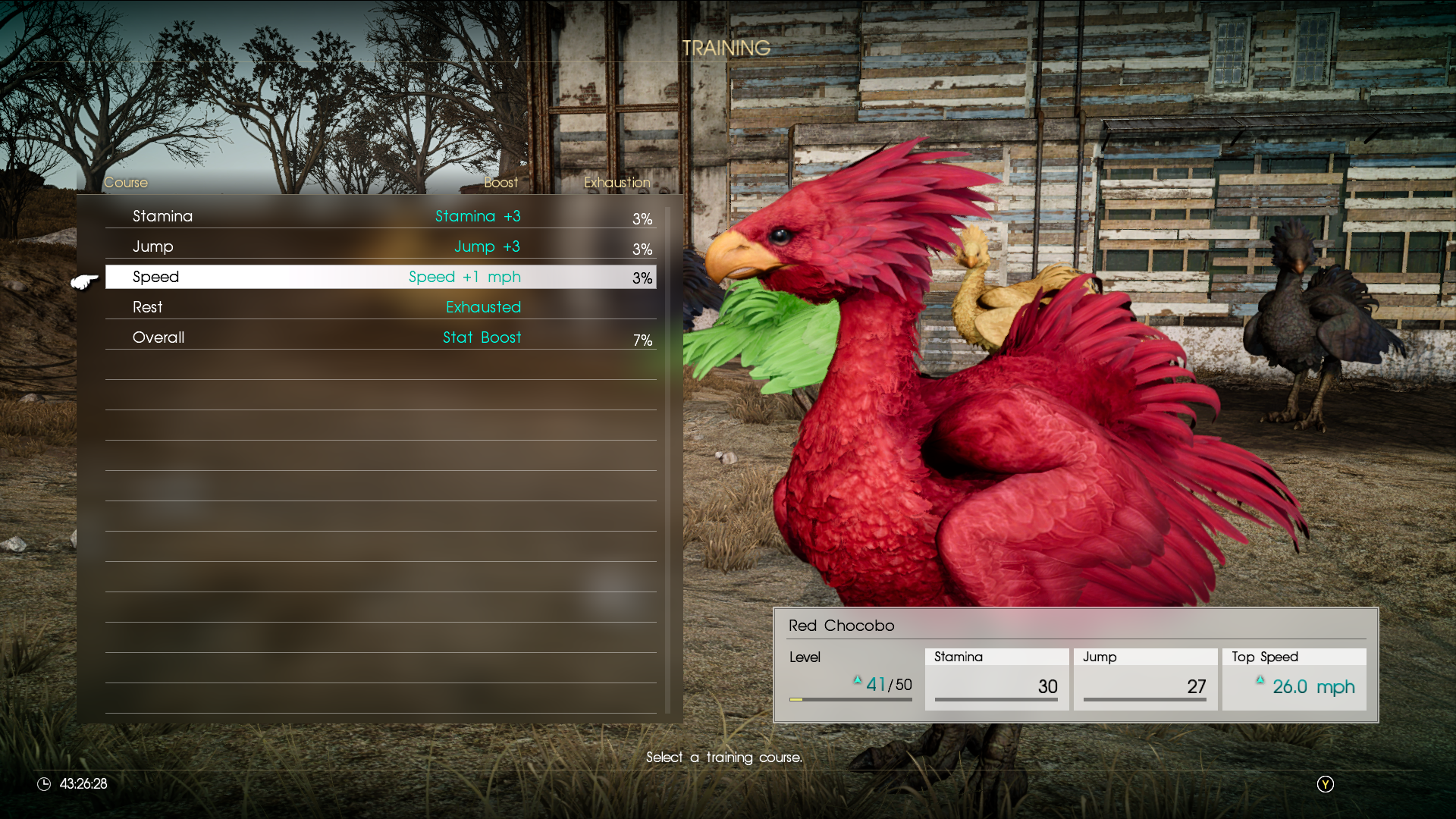
Task: Choose the highlighted Speed training course
Action: tap(381, 277)
